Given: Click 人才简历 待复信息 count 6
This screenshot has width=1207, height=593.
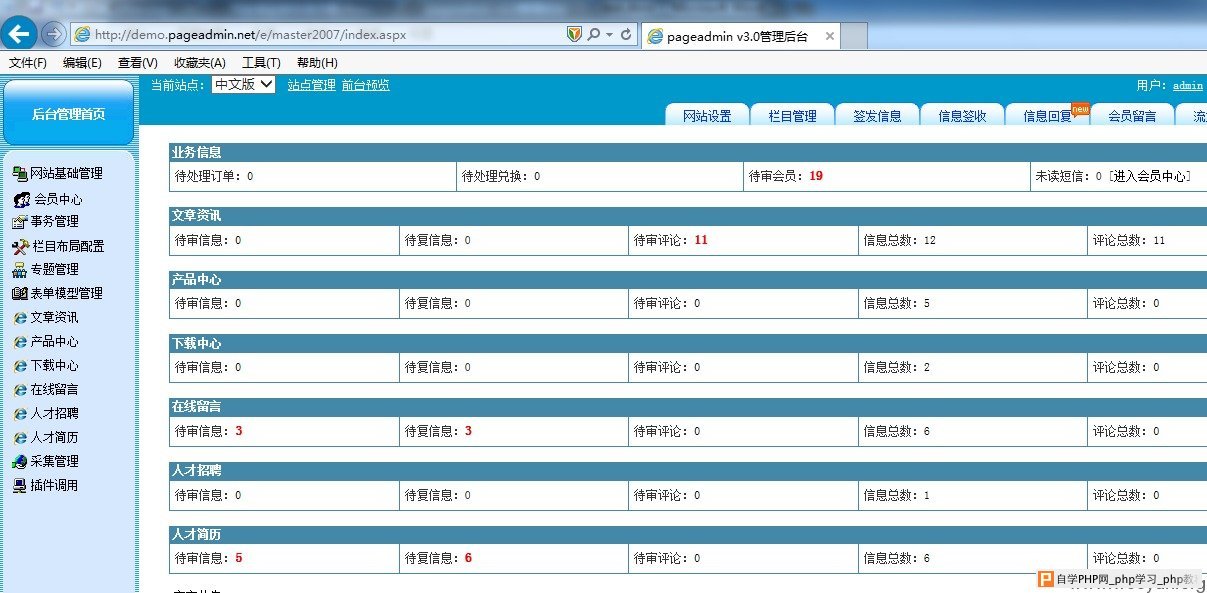Looking at the screenshot, I should click(x=468, y=558).
